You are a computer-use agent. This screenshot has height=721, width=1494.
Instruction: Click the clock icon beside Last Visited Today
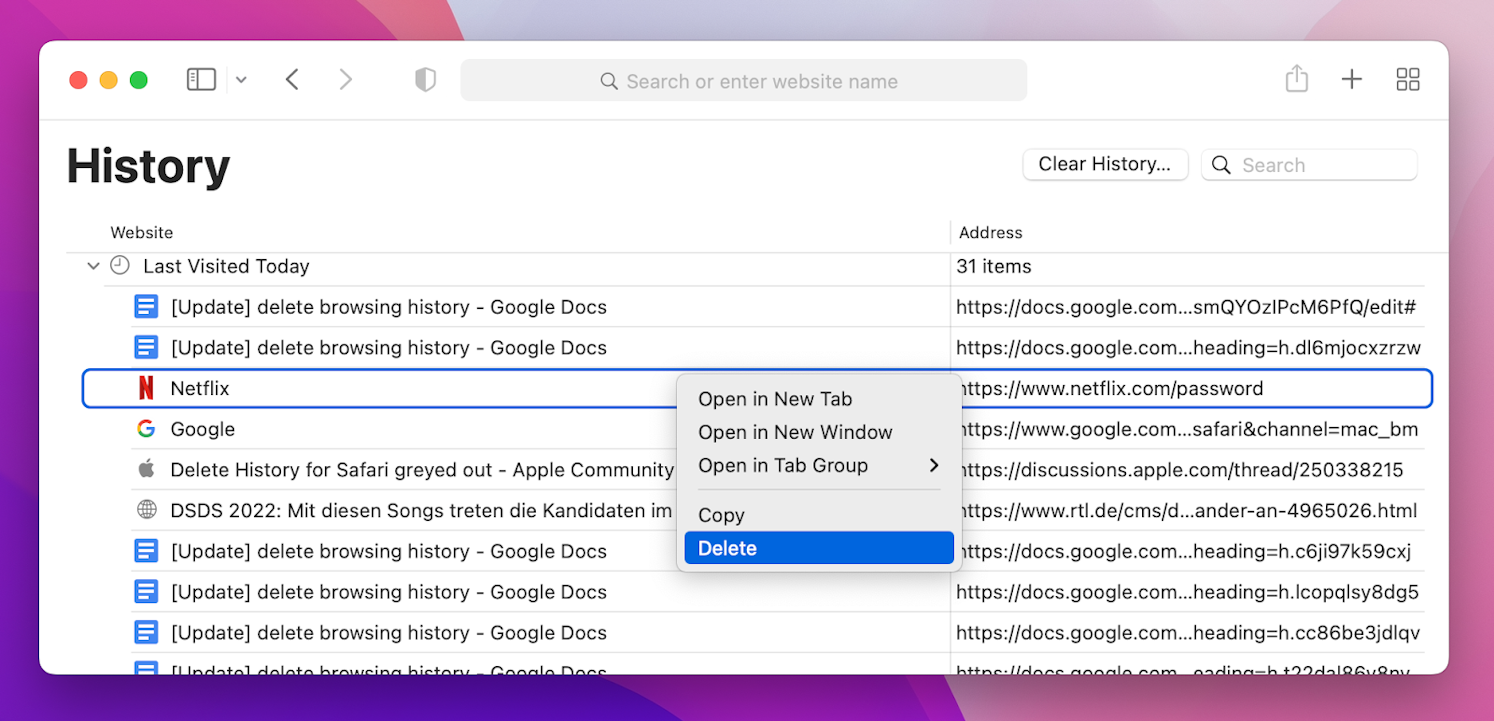coord(119,266)
